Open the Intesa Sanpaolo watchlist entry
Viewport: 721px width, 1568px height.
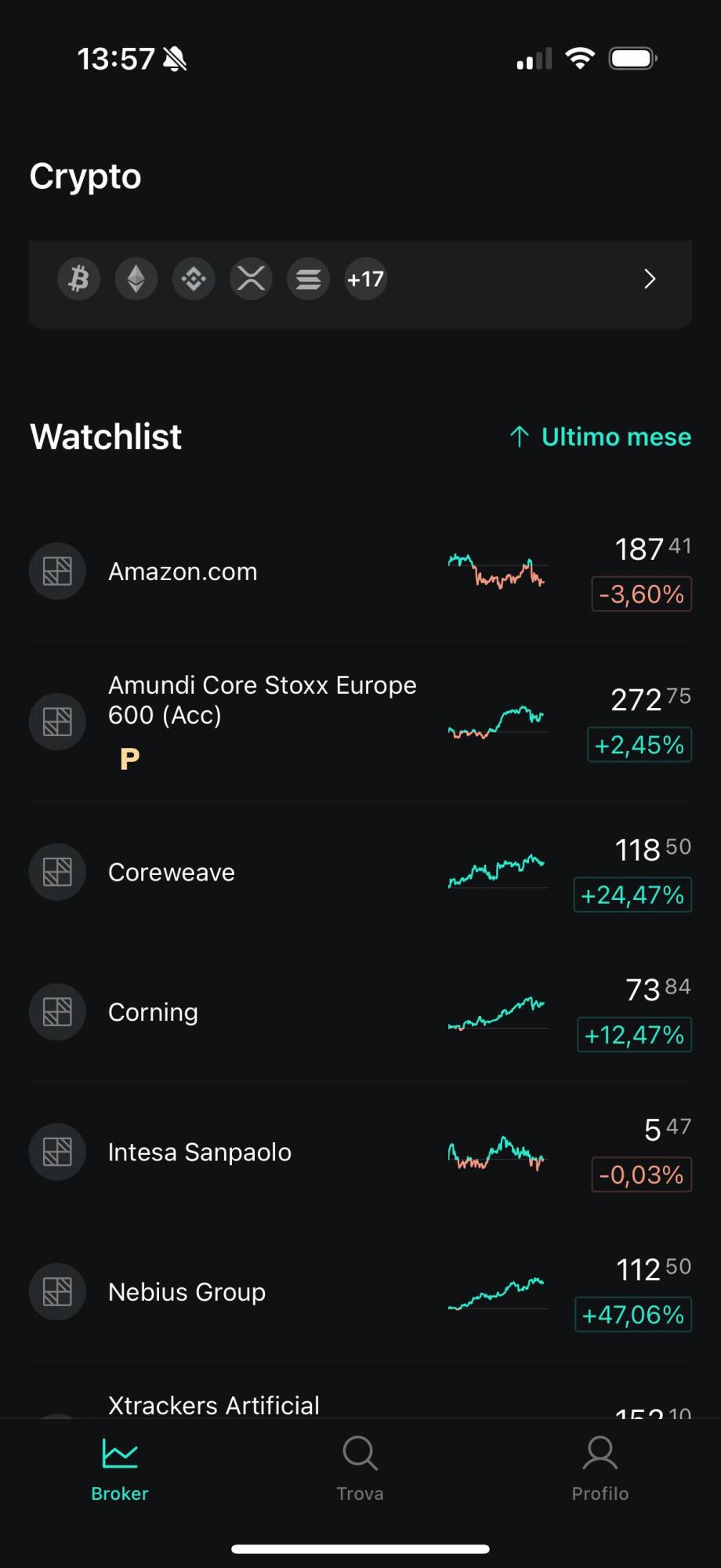point(200,1152)
